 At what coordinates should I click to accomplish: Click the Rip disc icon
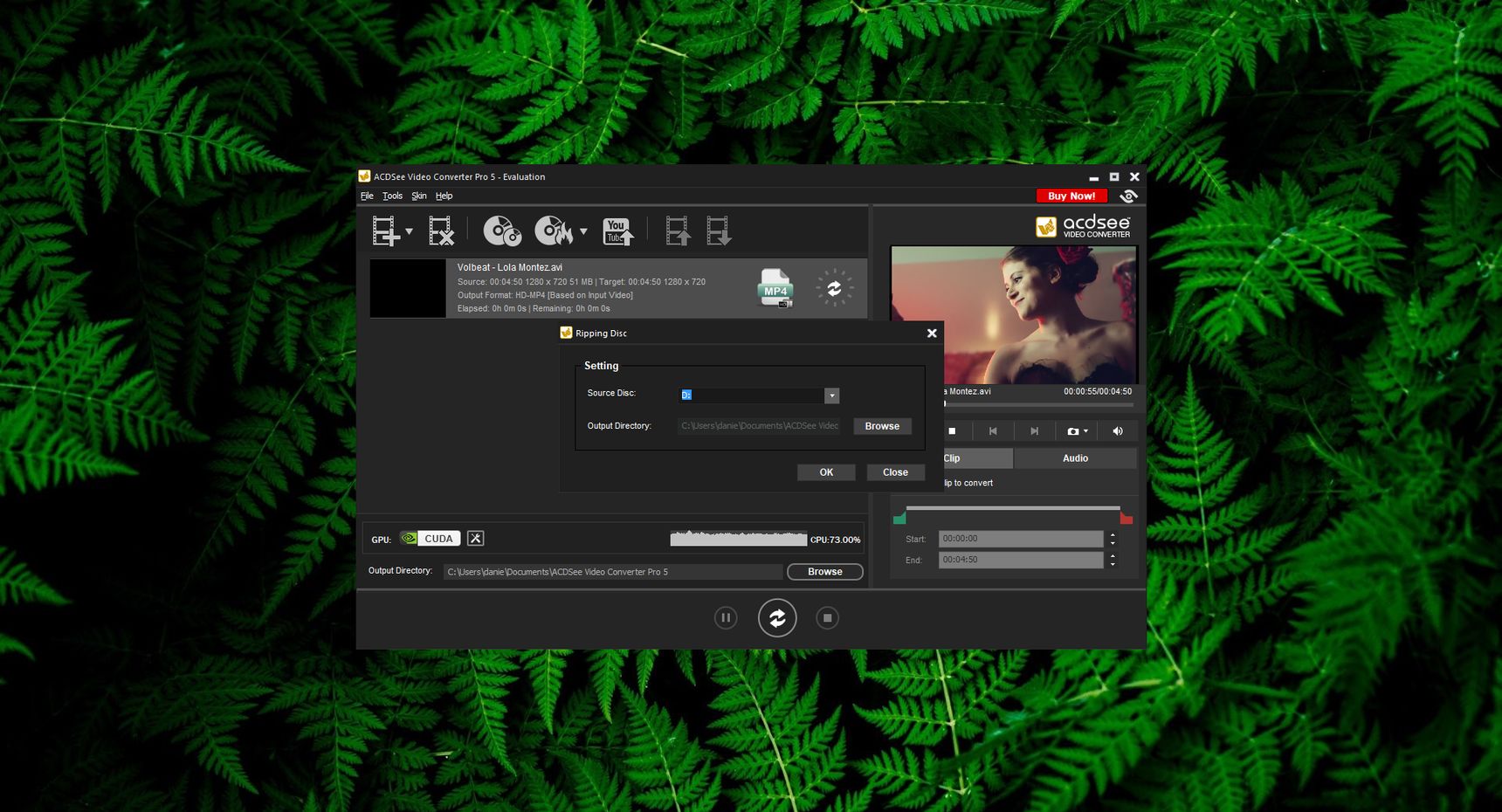pyautogui.click(x=502, y=231)
